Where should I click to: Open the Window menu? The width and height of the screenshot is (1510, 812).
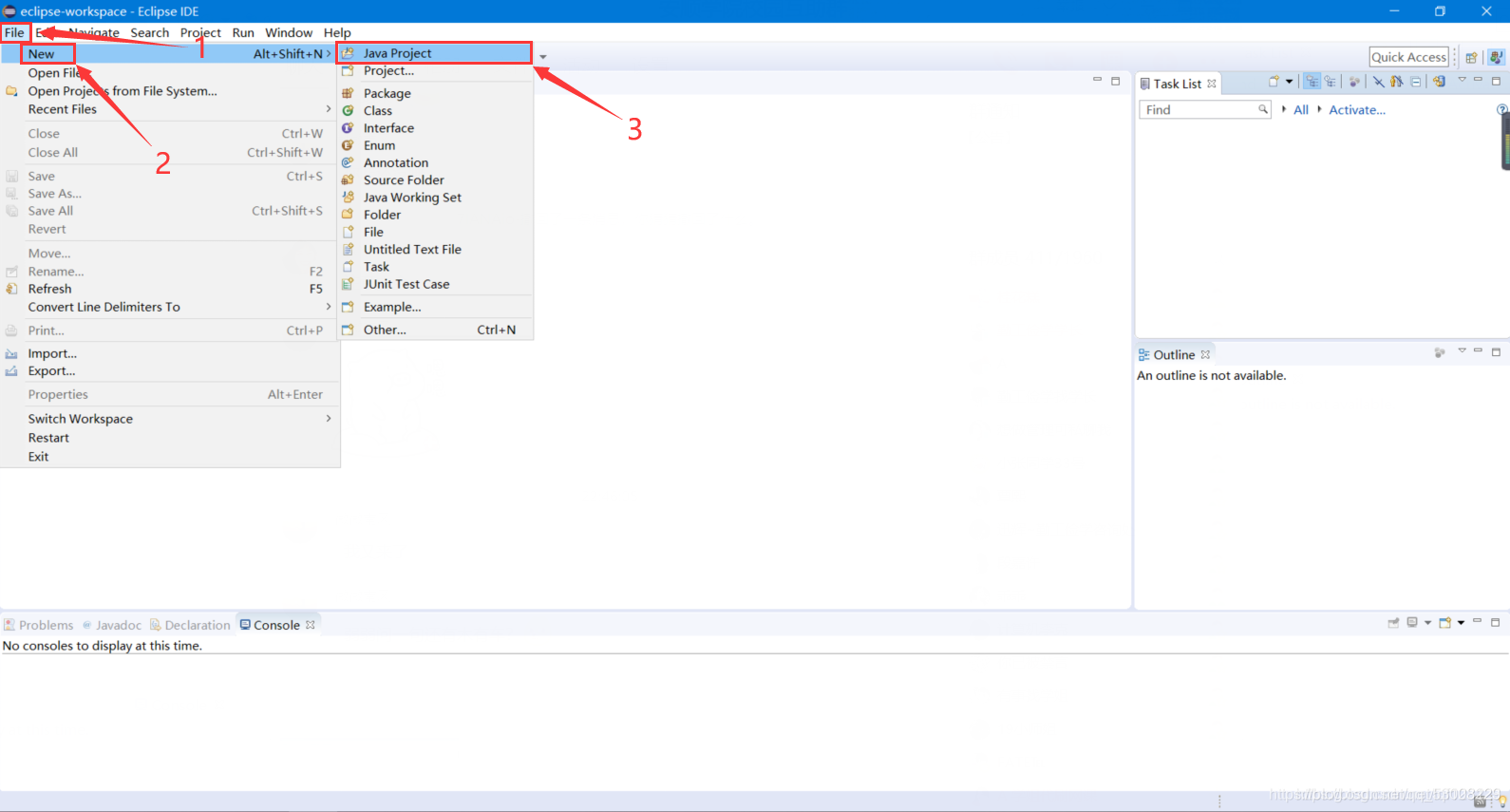pyautogui.click(x=289, y=32)
